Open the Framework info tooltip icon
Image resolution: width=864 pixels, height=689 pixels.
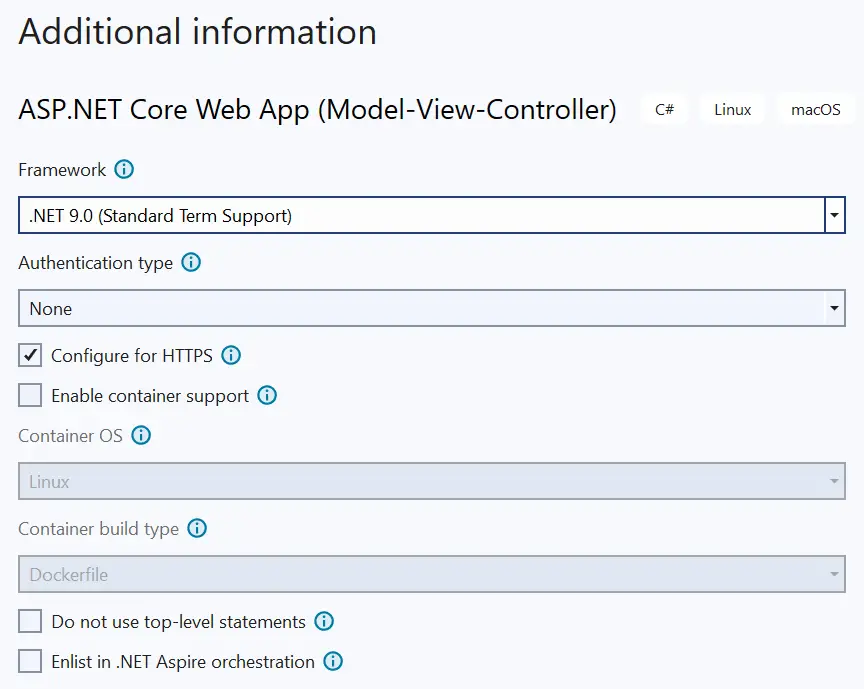click(x=124, y=169)
